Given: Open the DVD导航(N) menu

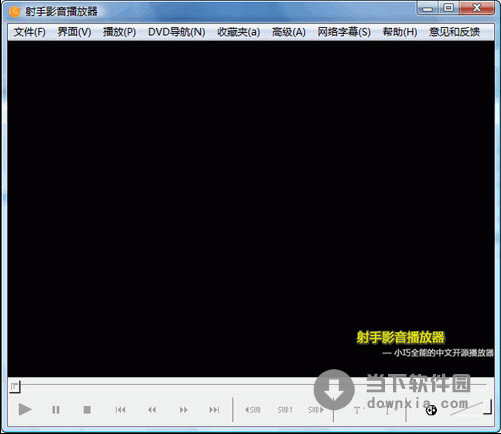Looking at the screenshot, I should (x=177, y=32).
